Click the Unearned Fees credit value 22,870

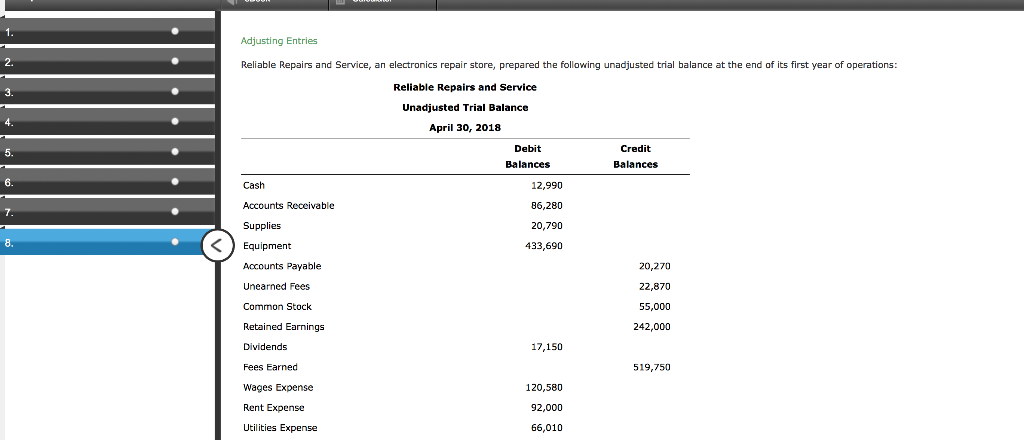tap(654, 287)
